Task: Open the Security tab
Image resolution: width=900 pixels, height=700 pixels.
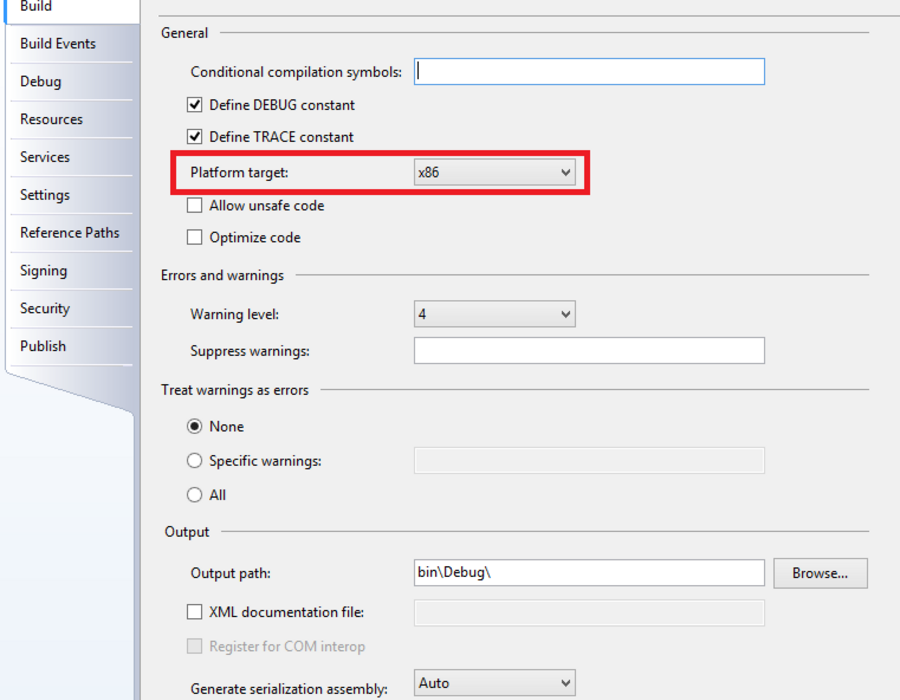Action: pyautogui.click(x=72, y=309)
